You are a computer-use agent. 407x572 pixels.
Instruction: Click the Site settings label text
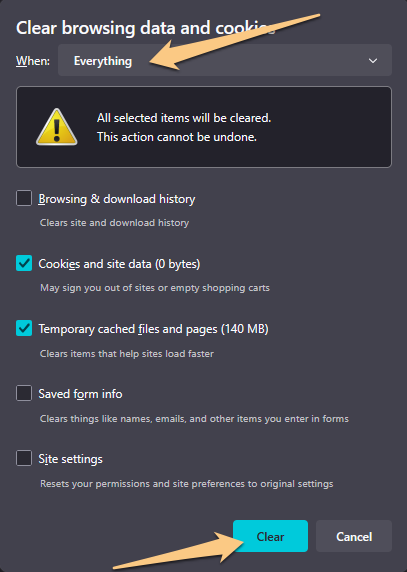tap(70, 459)
